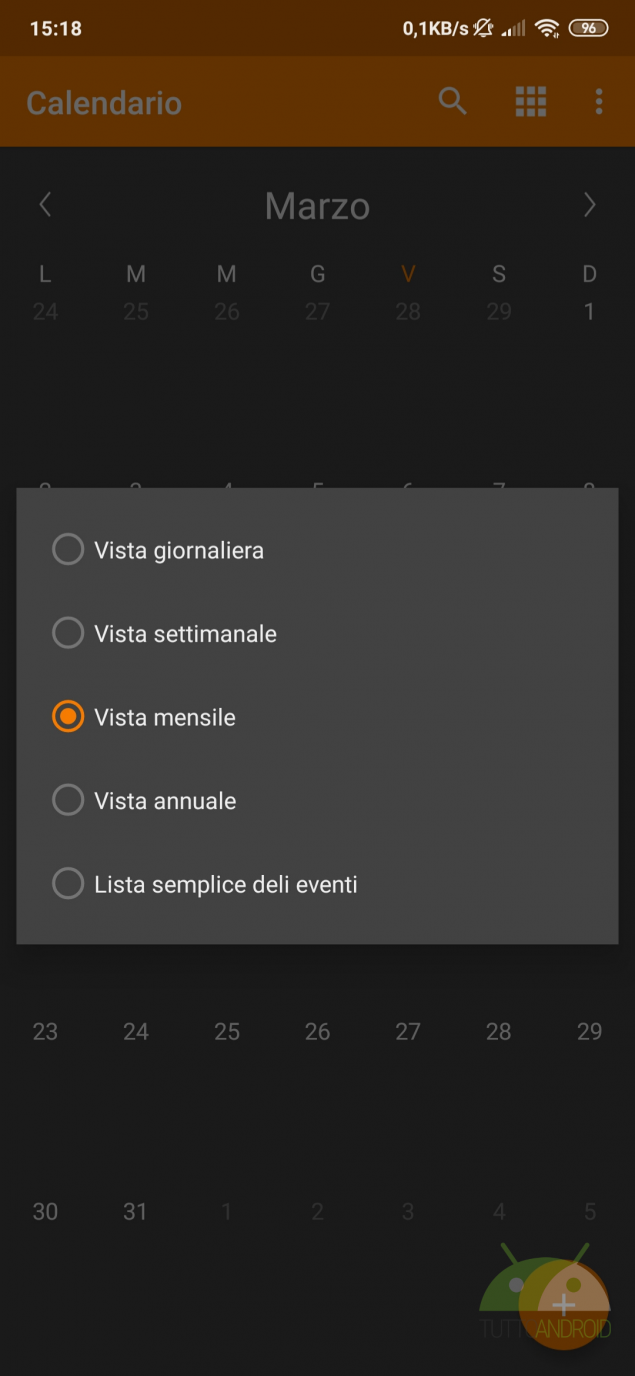Viewport: 635px width, 1376px height.
Task: Select the Vista annuale radio button
Action: point(68,800)
